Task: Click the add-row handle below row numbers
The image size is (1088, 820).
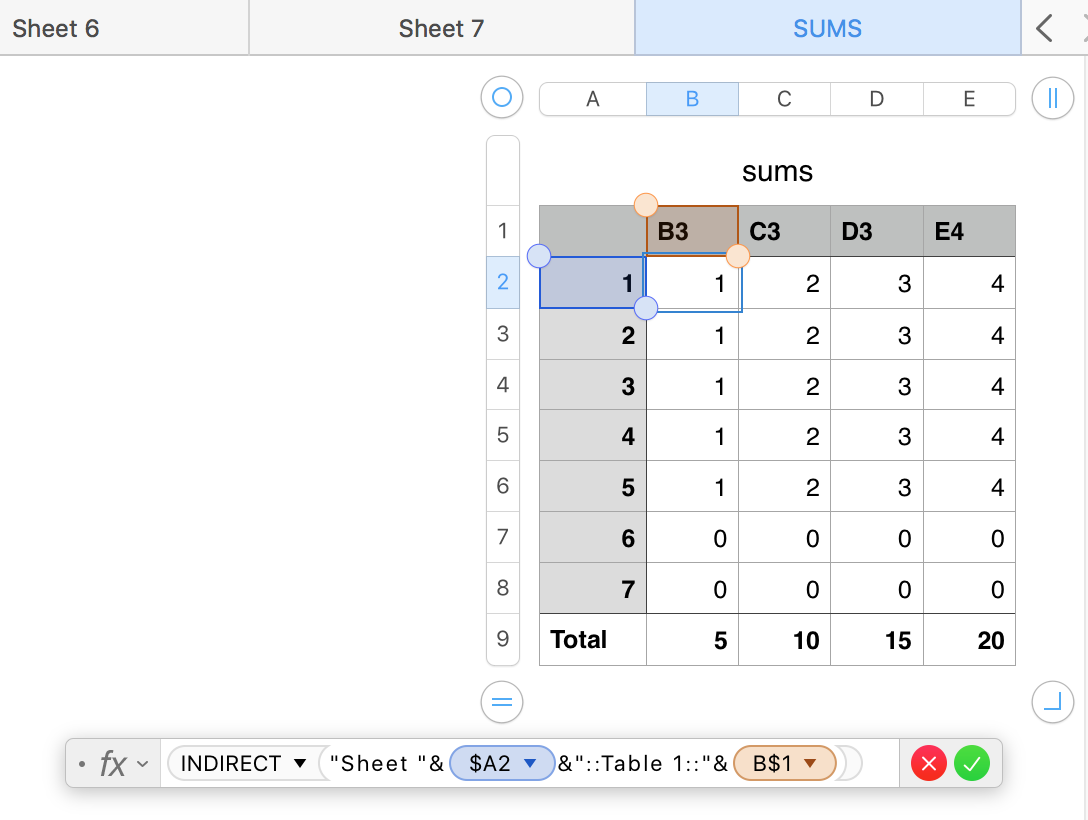Action: click(502, 701)
